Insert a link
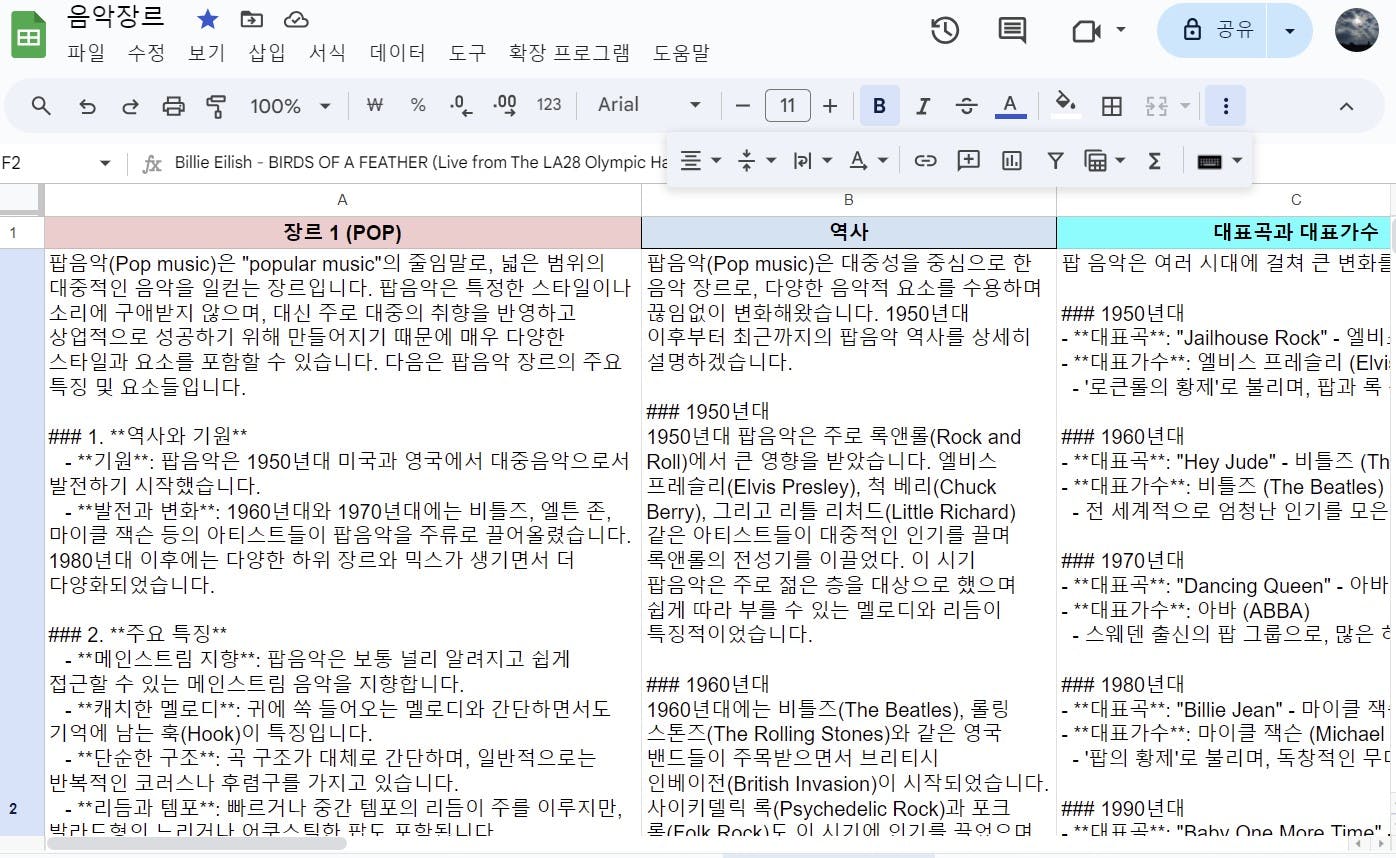This screenshot has width=1396, height=858. click(926, 160)
